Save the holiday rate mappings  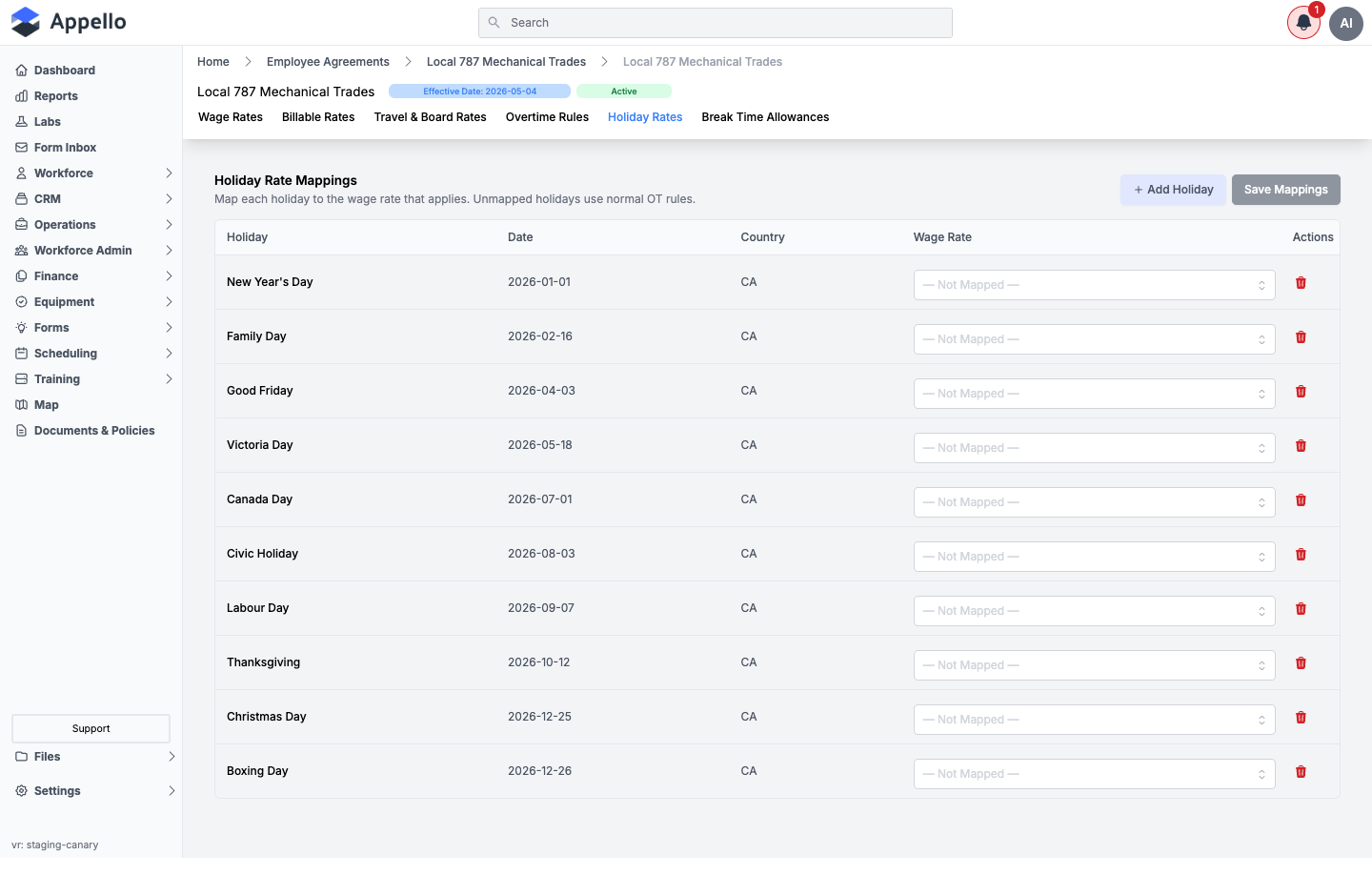(x=1285, y=190)
